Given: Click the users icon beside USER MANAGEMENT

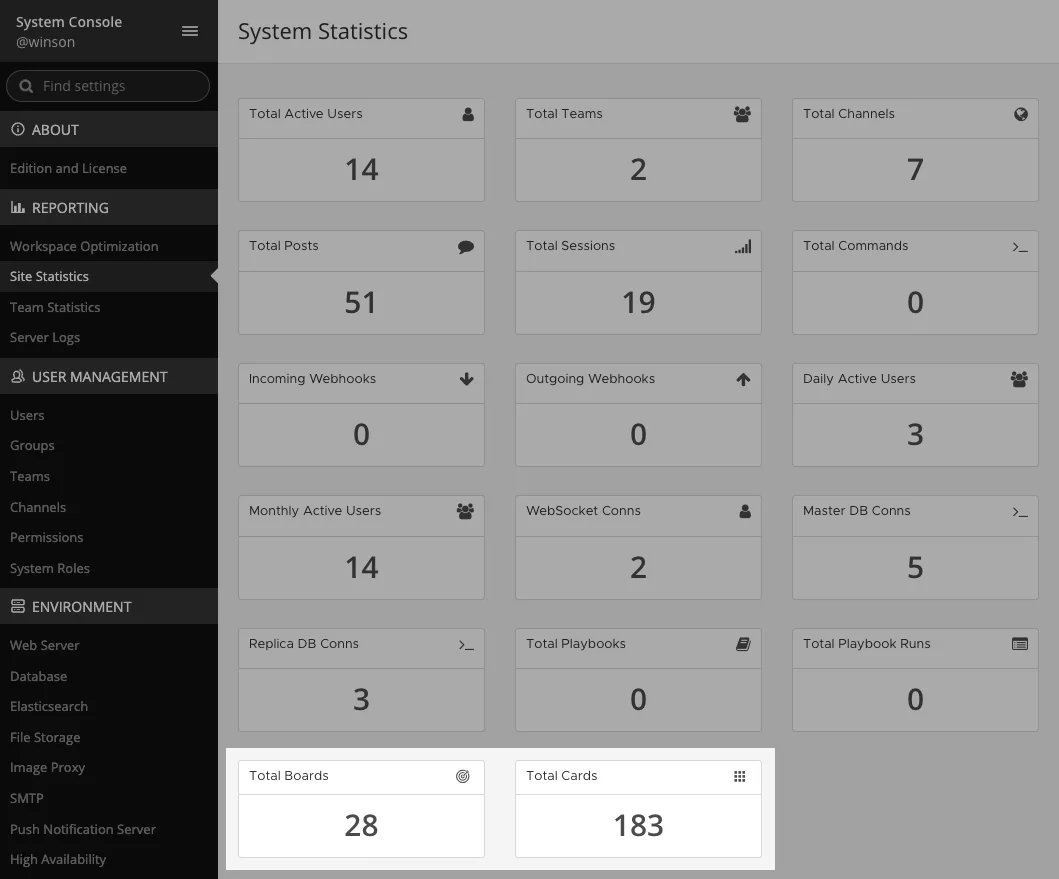Looking at the screenshot, I should click(x=18, y=376).
